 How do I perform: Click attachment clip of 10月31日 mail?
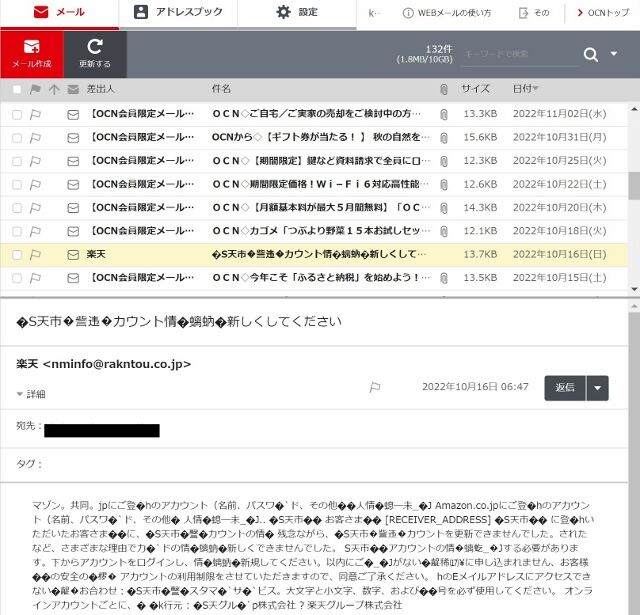coord(444,138)
